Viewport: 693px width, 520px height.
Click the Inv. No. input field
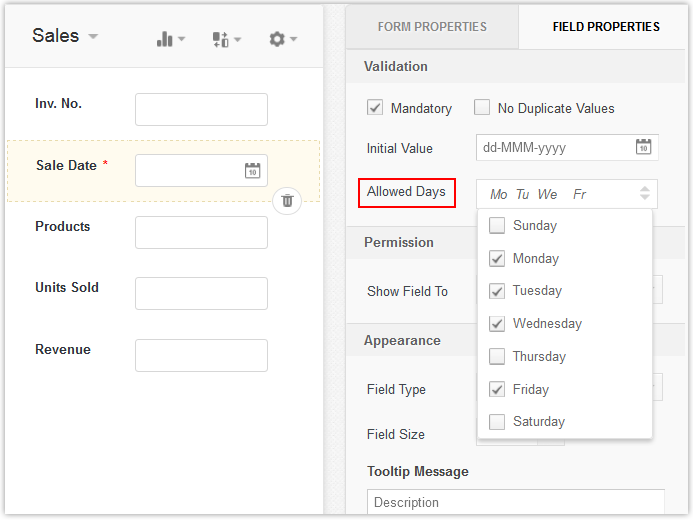click(201, 110)
